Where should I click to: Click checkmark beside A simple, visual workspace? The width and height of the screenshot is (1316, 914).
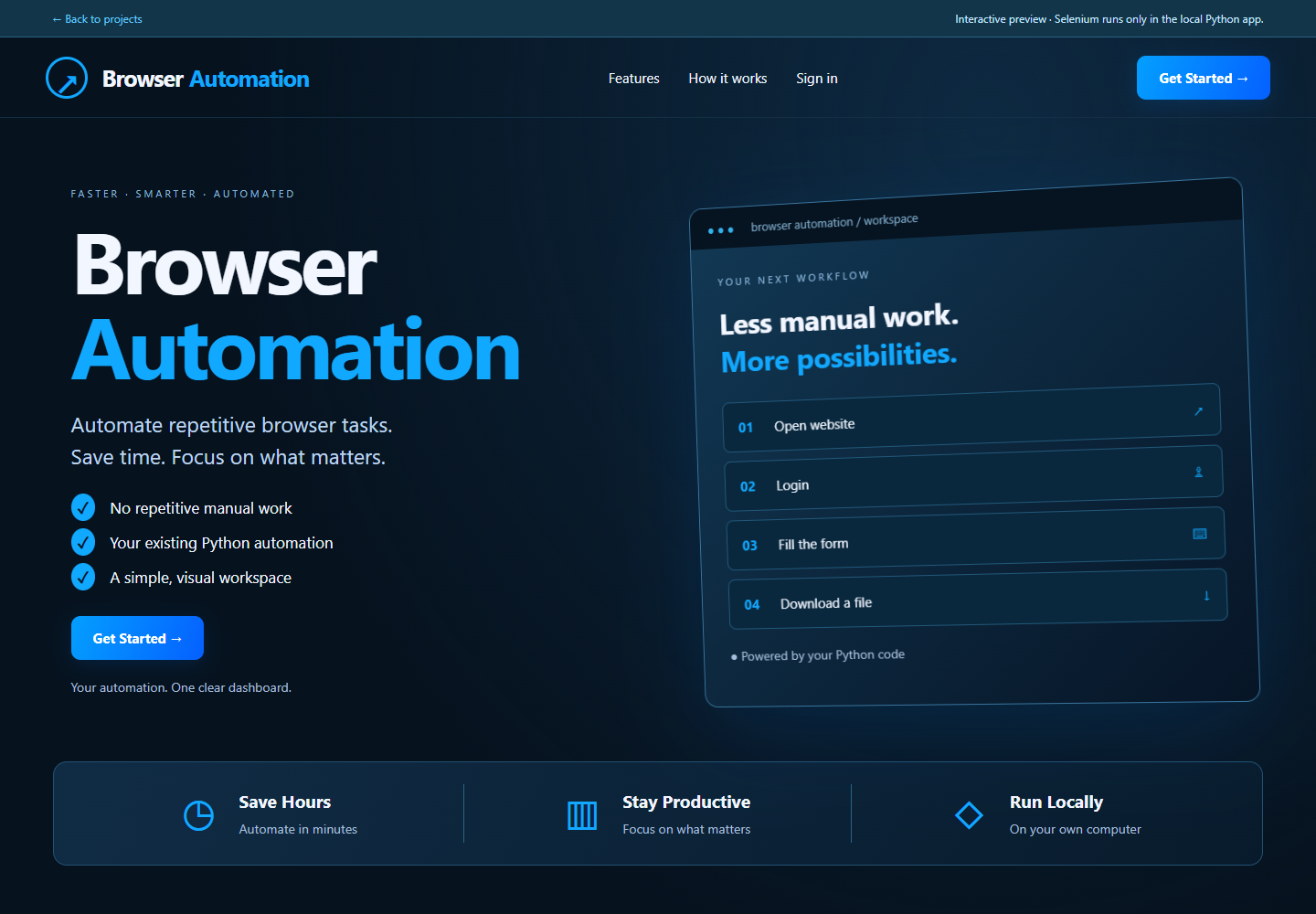coord(83,577)
